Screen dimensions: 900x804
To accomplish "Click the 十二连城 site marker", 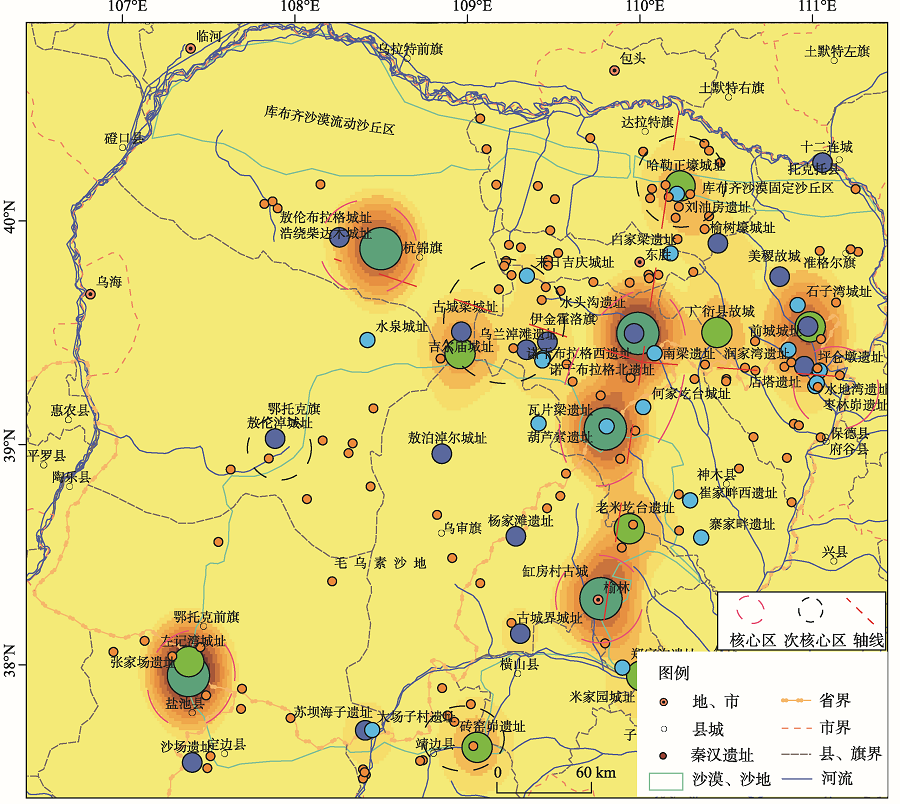I will [822, 163].
